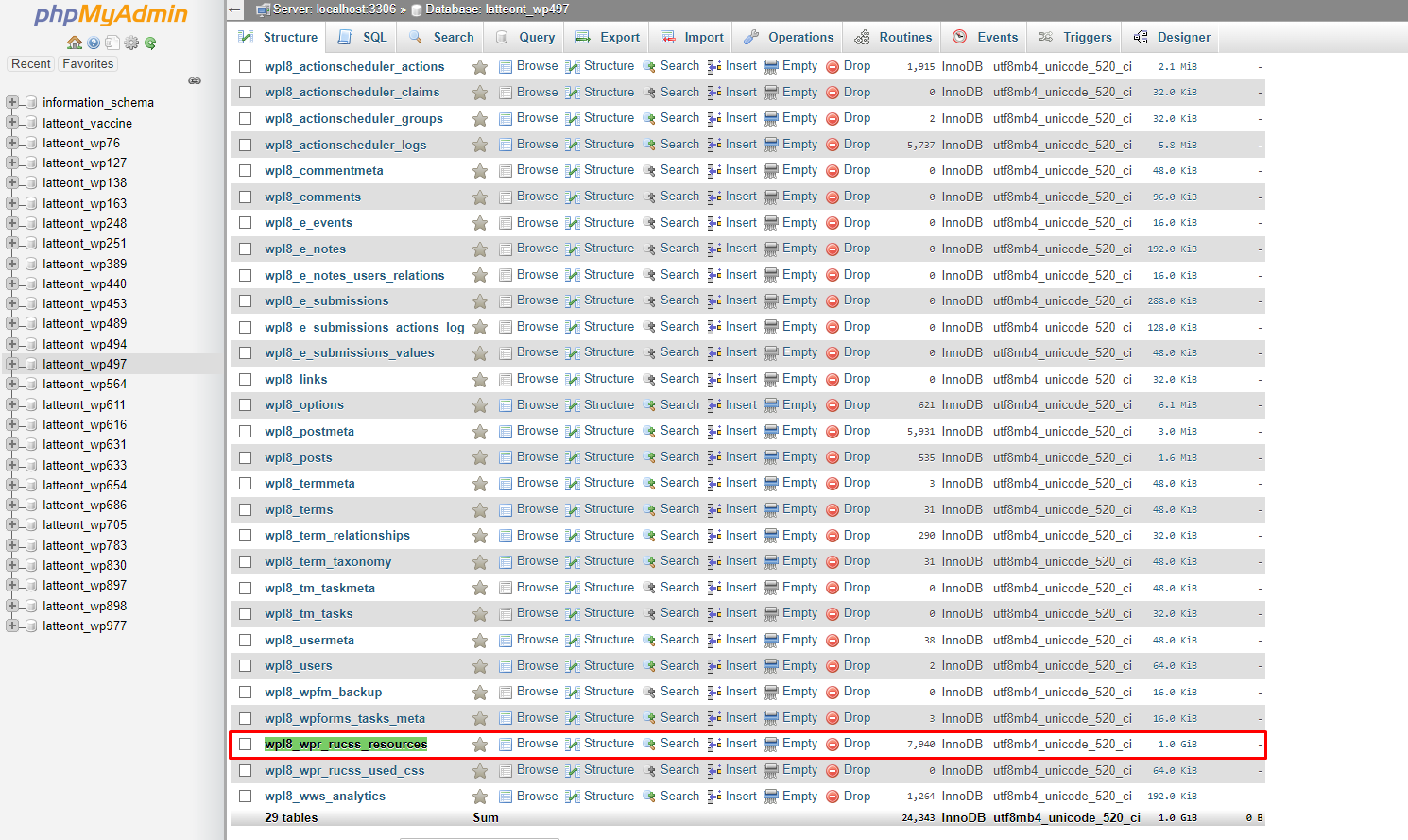Click the phpMyAdmin logo
This screenshot has height=840, width=1408.
tap(112, 15)
